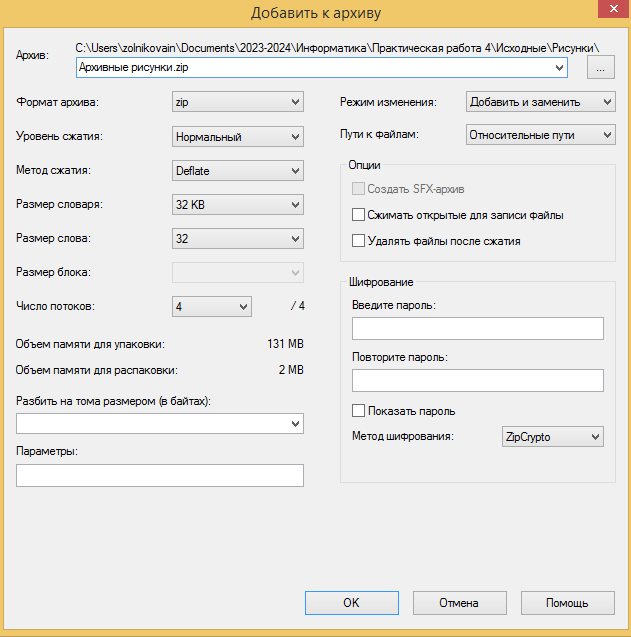
Task: Open the archive format zip dropdown
Action: (238, 102)
